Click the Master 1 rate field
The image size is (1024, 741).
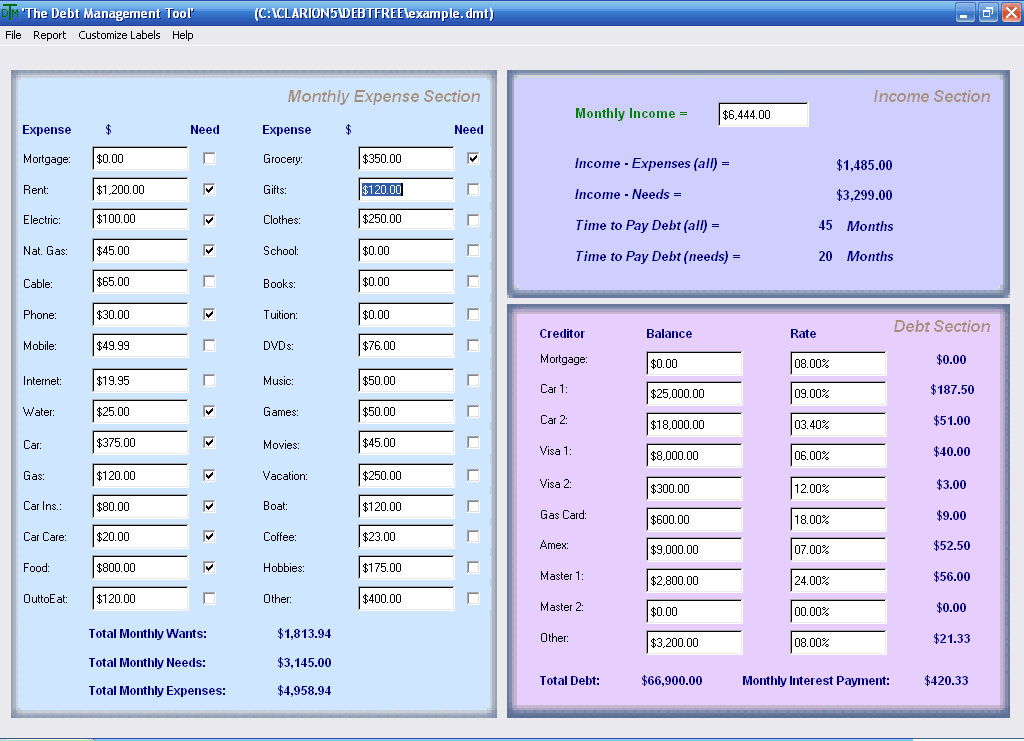[x=838, y=580]
